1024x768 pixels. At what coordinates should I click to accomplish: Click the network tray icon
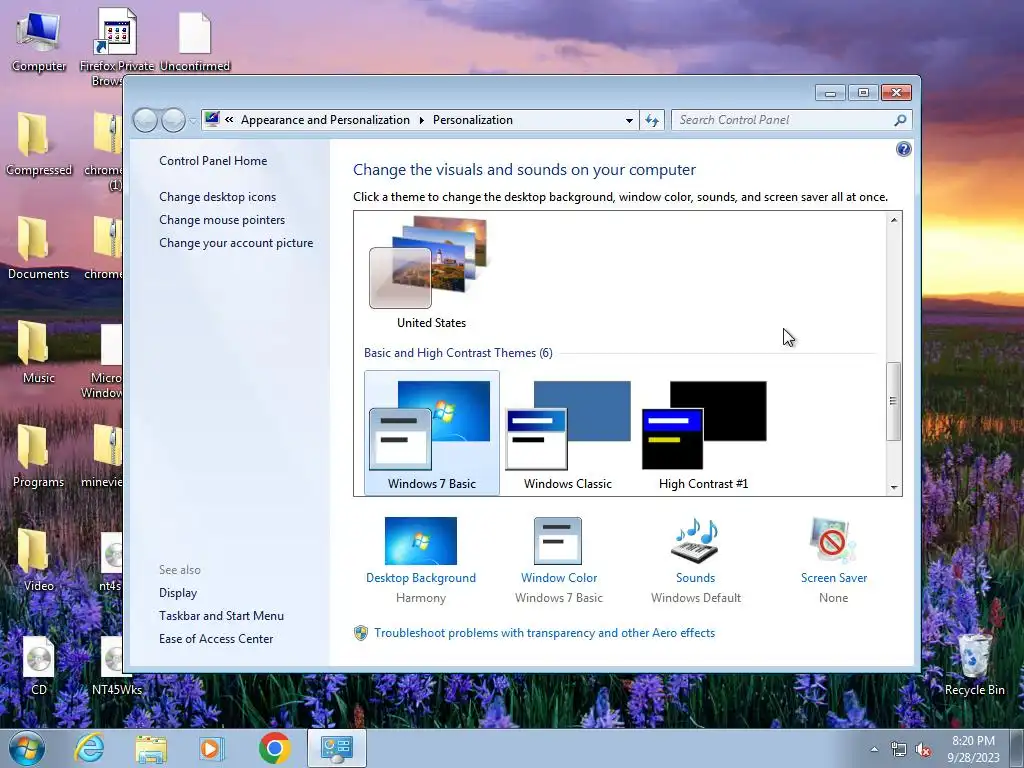point(899,749)
